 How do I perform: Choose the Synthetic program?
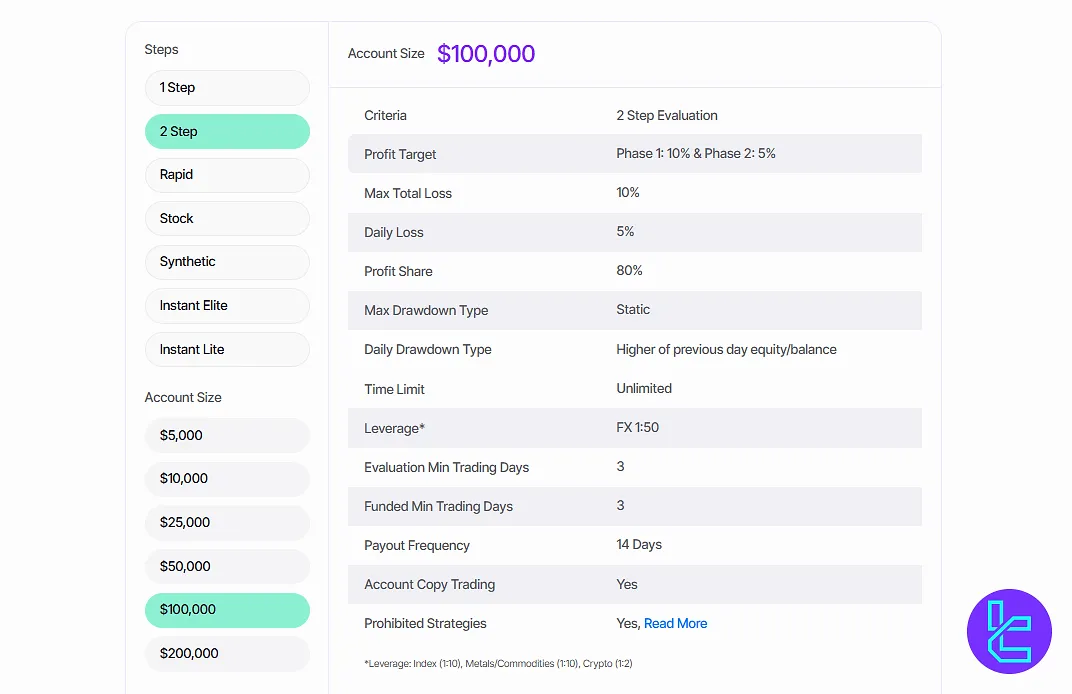[227, 262]
